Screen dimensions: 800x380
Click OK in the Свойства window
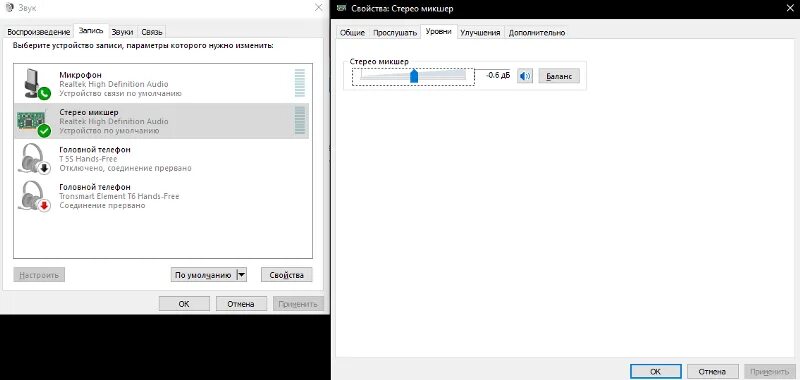pos(656,371)
